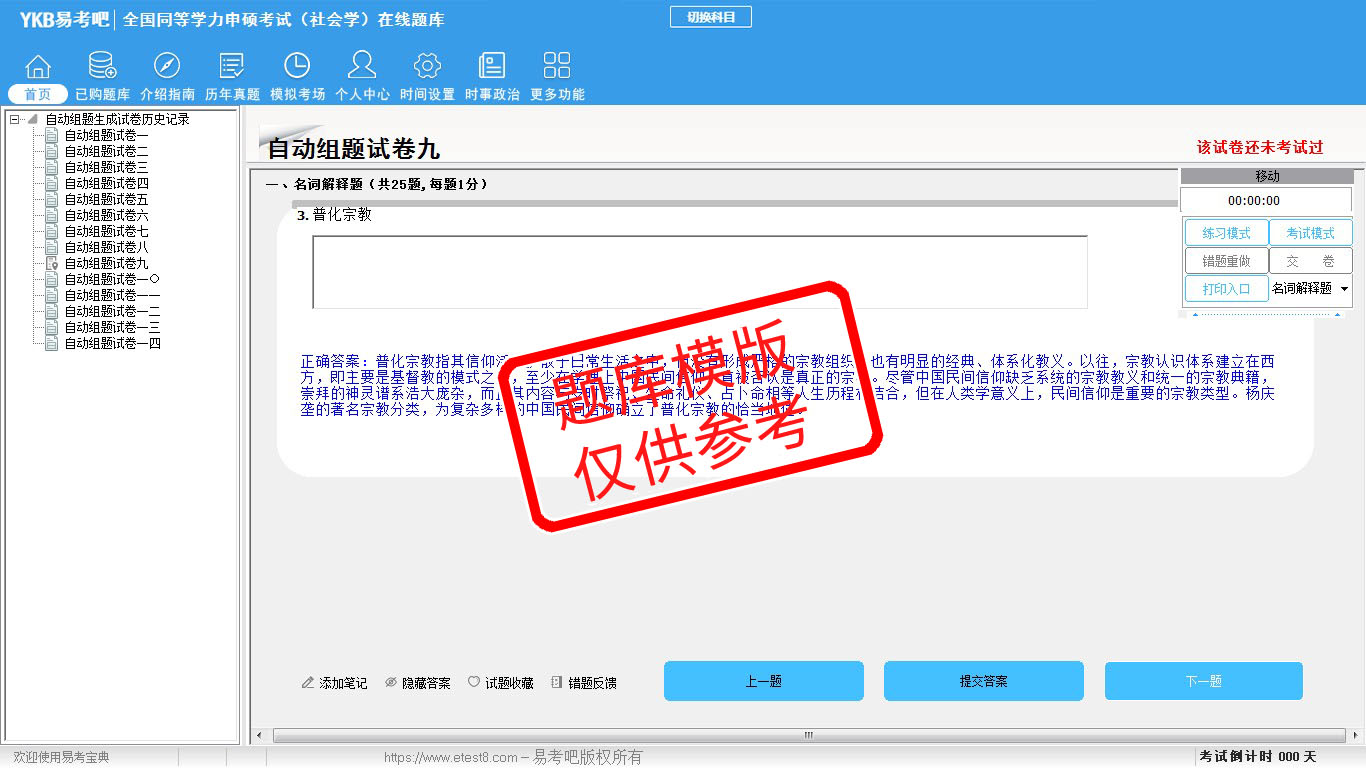Open 时间设置 gear icon
This screenshot has width=1366, height=768.
tap(427, 67)
